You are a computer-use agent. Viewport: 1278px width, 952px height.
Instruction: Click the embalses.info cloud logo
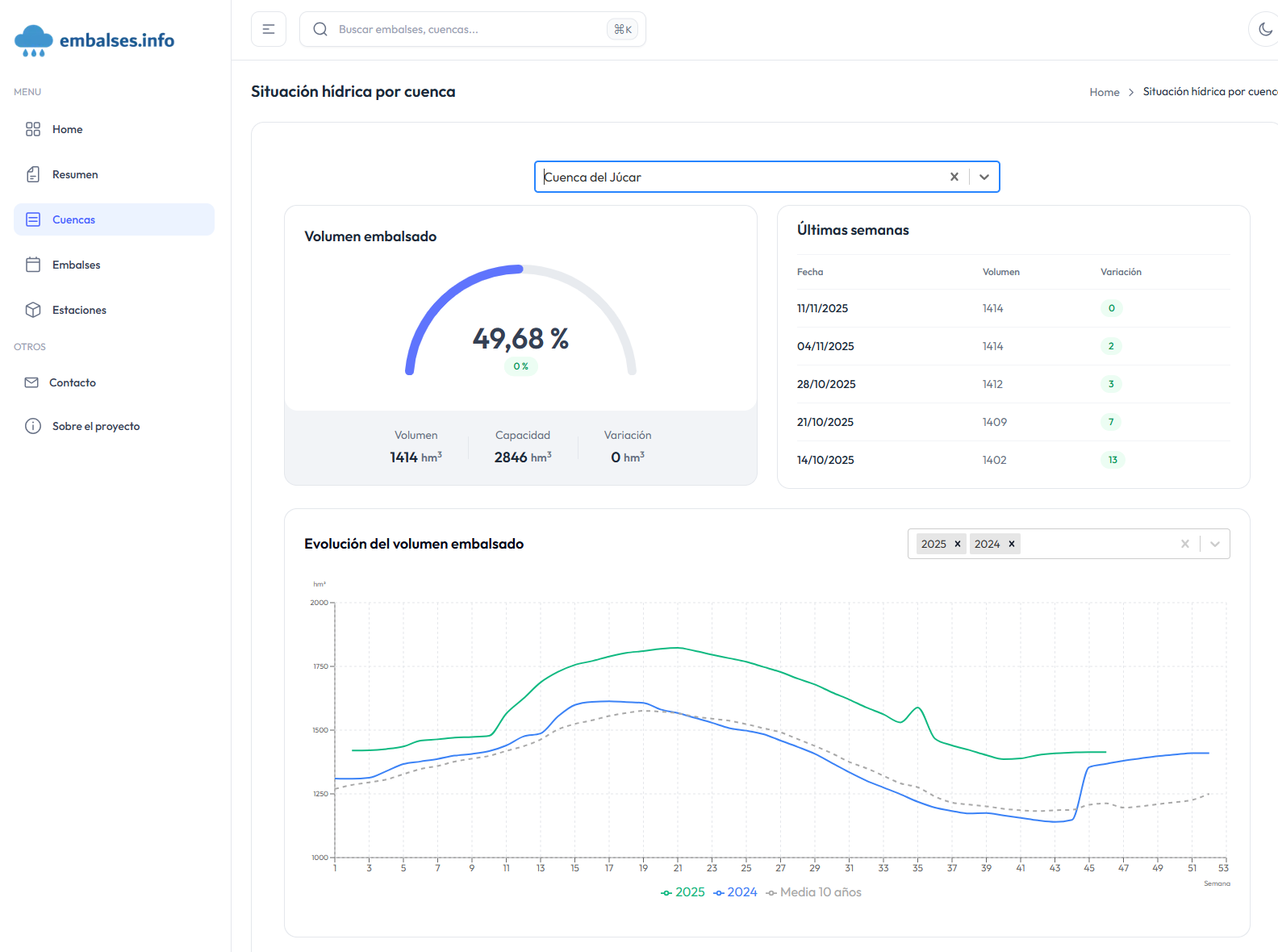(34, 40)
